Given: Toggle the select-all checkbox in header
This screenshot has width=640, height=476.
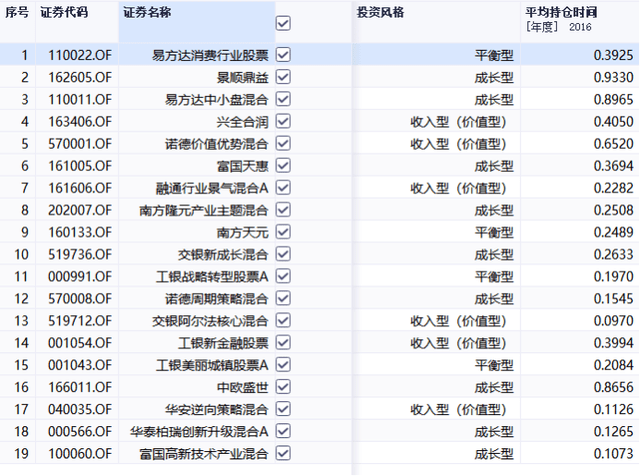Looking at the screenshot, I should (x=283, y=23).
